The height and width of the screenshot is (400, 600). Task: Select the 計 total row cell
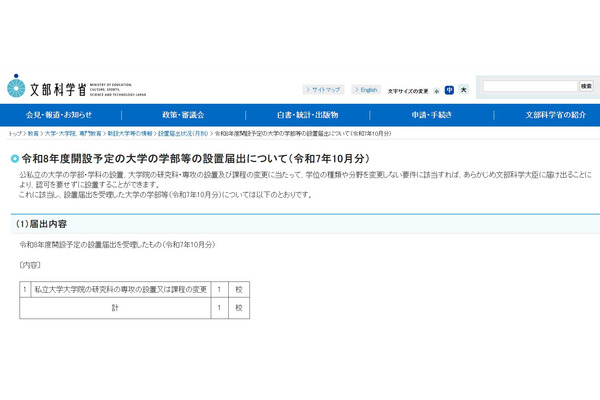pyautogui.click(x=115, y=308)
